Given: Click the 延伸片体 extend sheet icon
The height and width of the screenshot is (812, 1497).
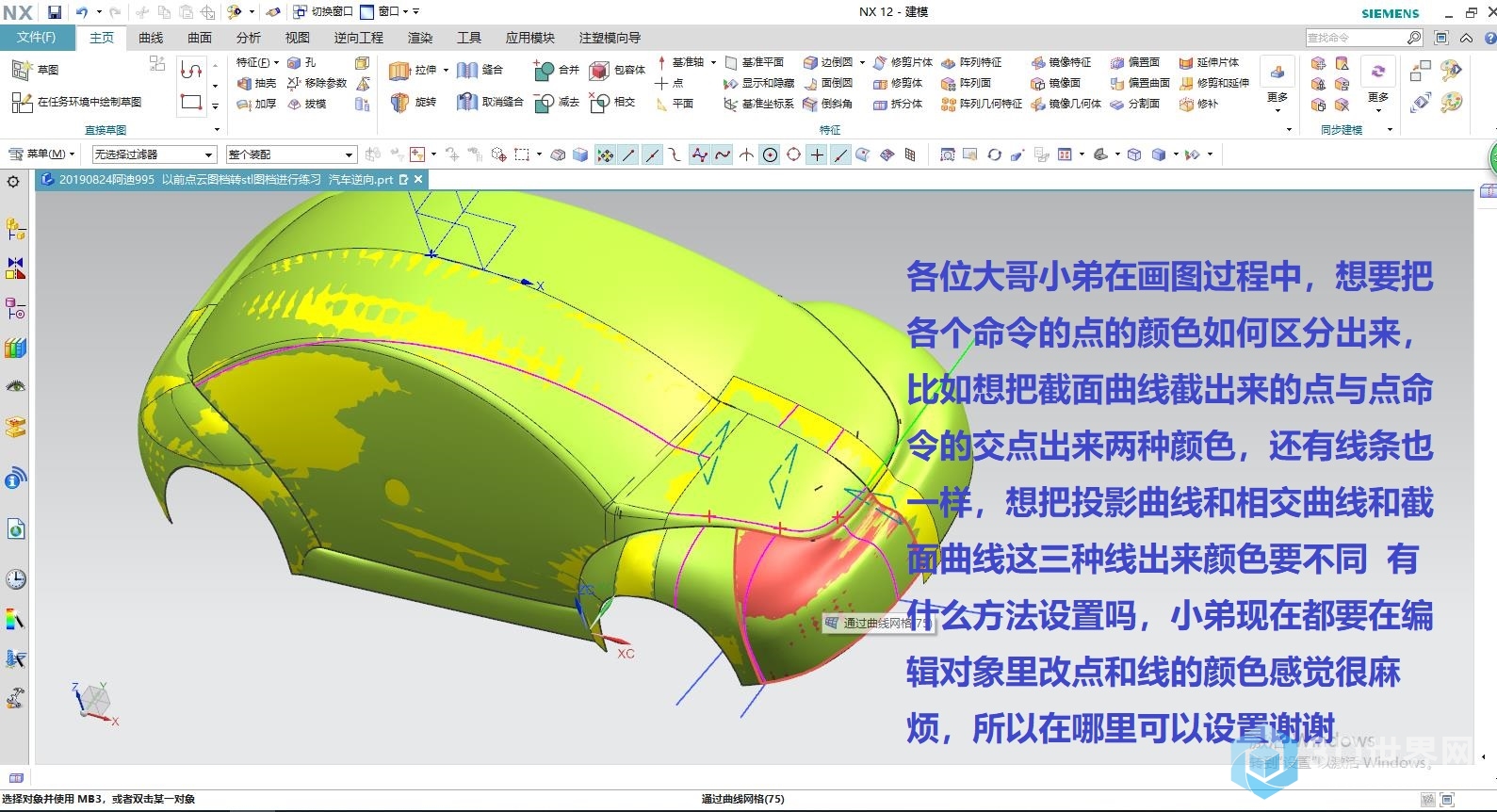Looking at the screenshot, I should point(1186,62).
